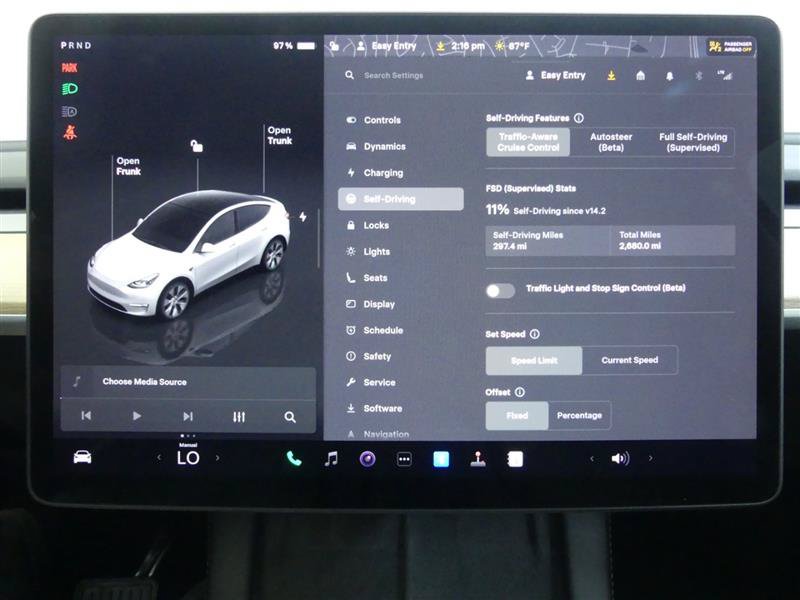The image size is (800, 600).
Task: Open the Self-Driving settings menu
Action: point(401,199)
